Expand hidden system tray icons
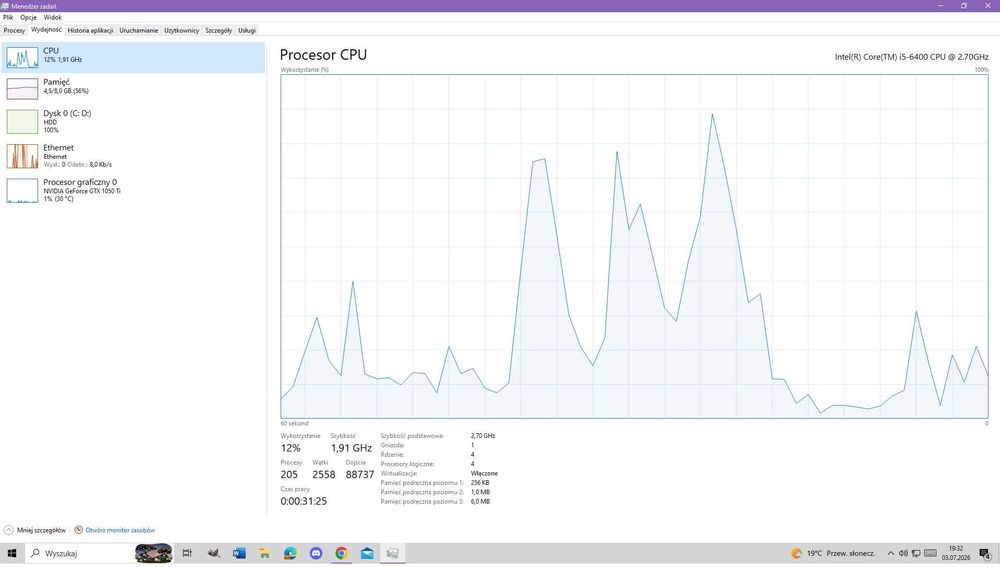 point(890,553)
